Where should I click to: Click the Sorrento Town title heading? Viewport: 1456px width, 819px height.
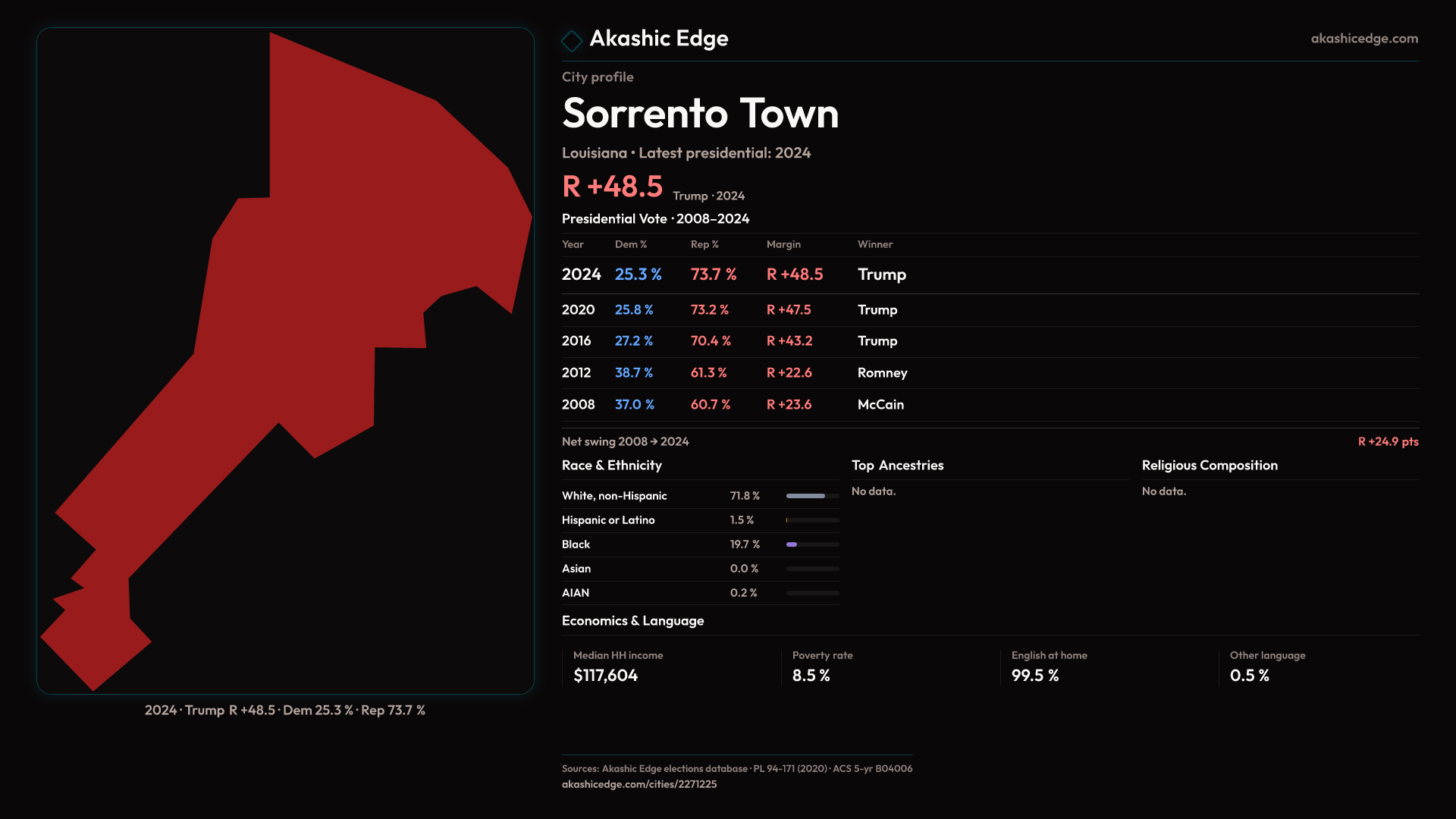(x=700, y=114)
